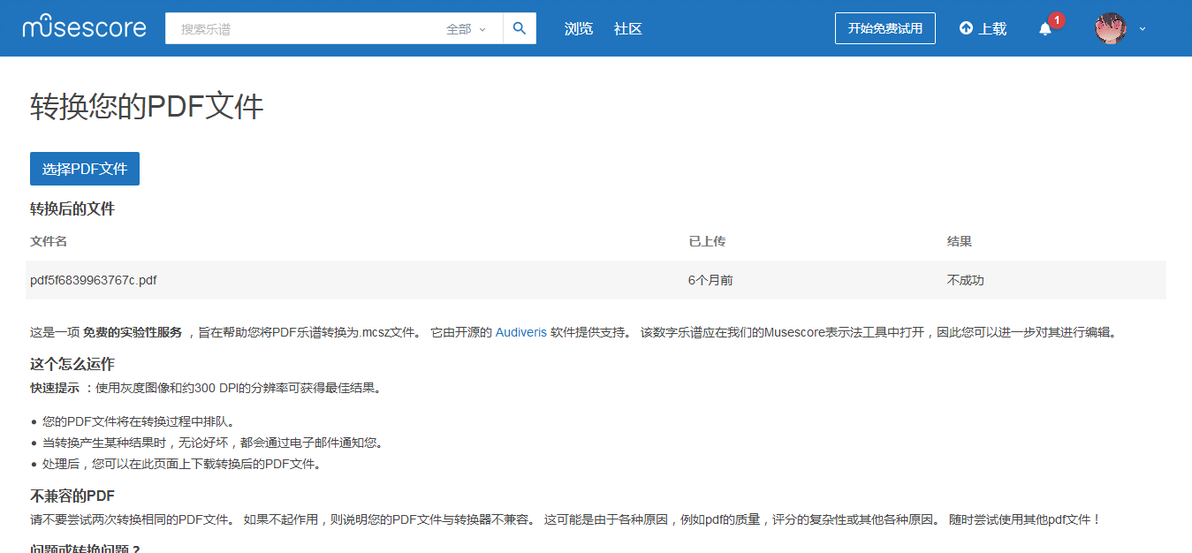Click the 免费的实验性服务 bold text
The image size is (1192, 553).
(x=132, y=332)
